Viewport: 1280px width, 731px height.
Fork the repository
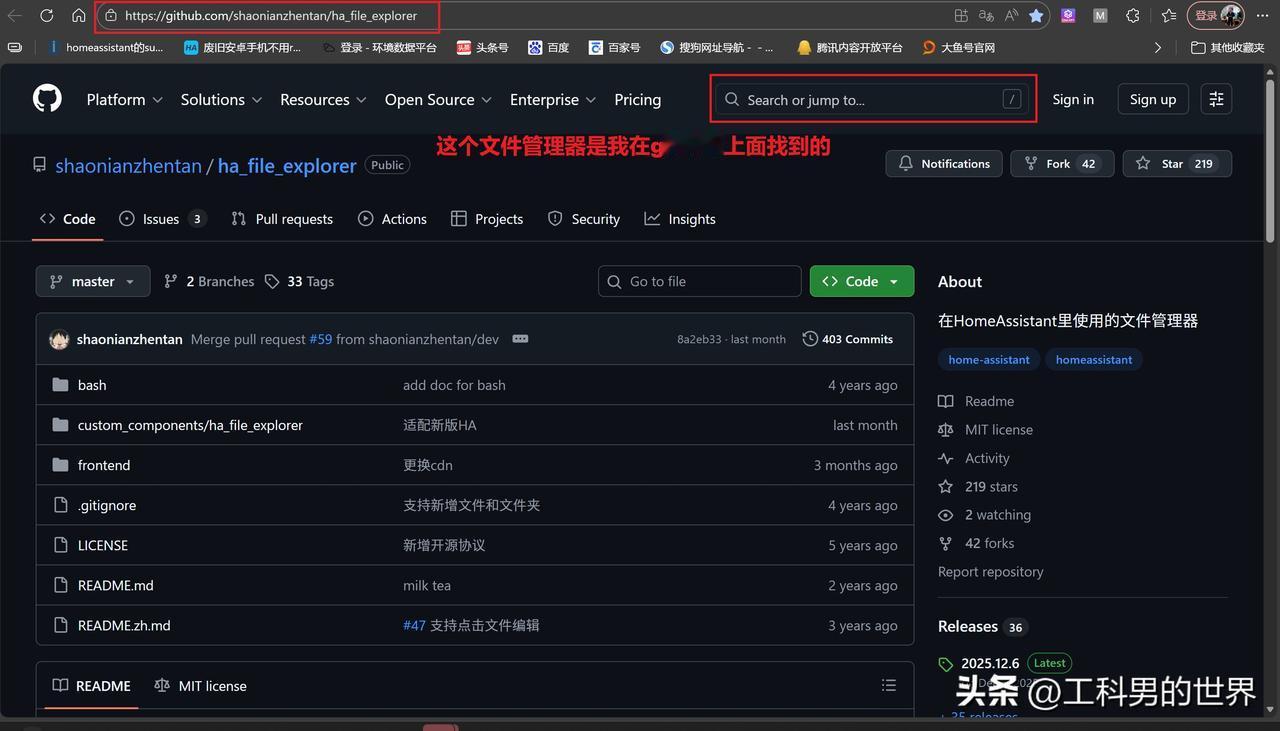click(x=1062, y=163)
